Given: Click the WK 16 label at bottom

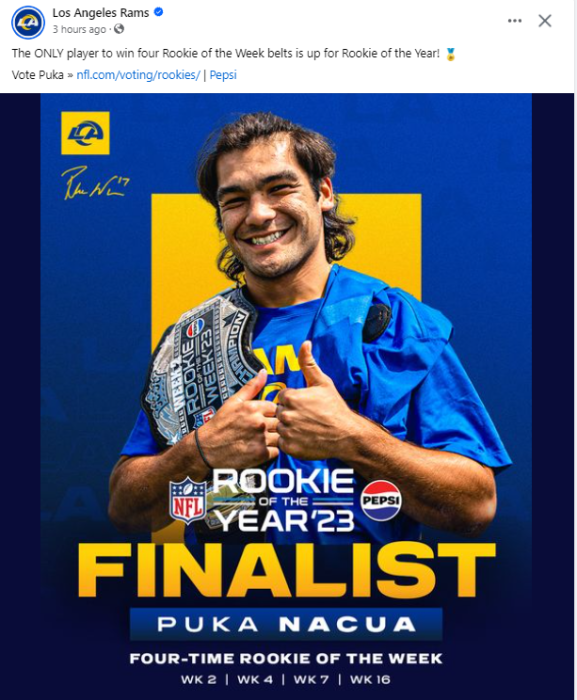Looking at the screenshot, I should (x=370, y=679).
